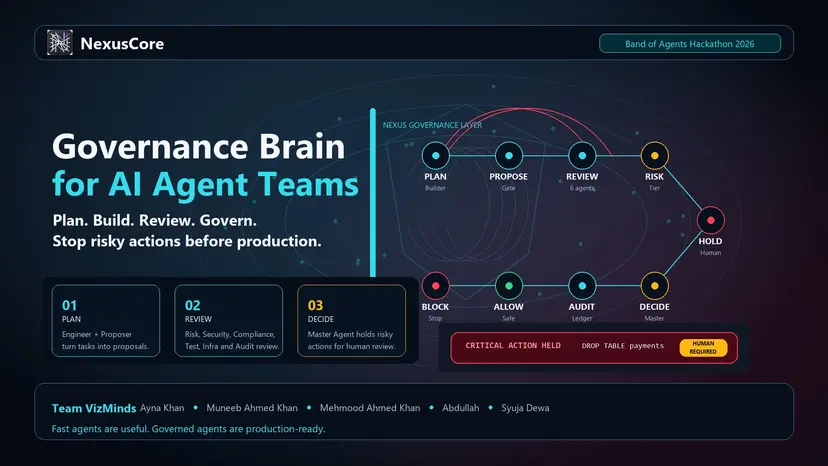Click the red HOLD node circle
Screen dimensions: 828x466
710,220
